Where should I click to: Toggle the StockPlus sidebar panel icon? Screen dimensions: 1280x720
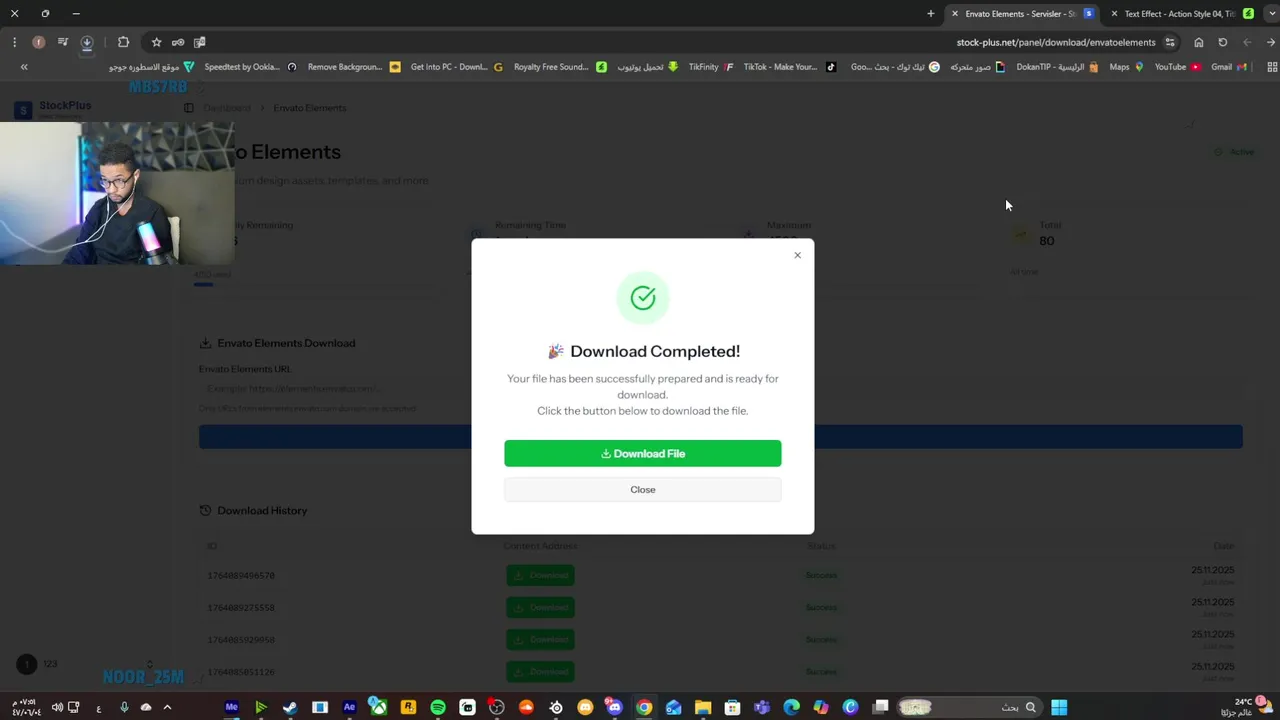[x=188, y=107]
